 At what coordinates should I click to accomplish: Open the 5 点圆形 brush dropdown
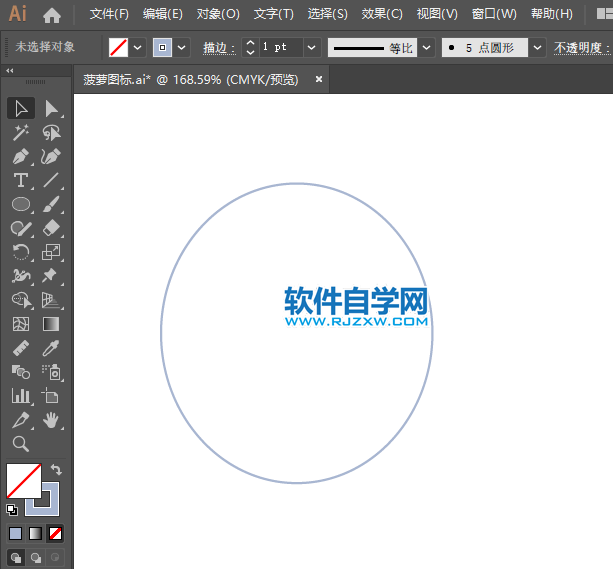click(537, 47)
